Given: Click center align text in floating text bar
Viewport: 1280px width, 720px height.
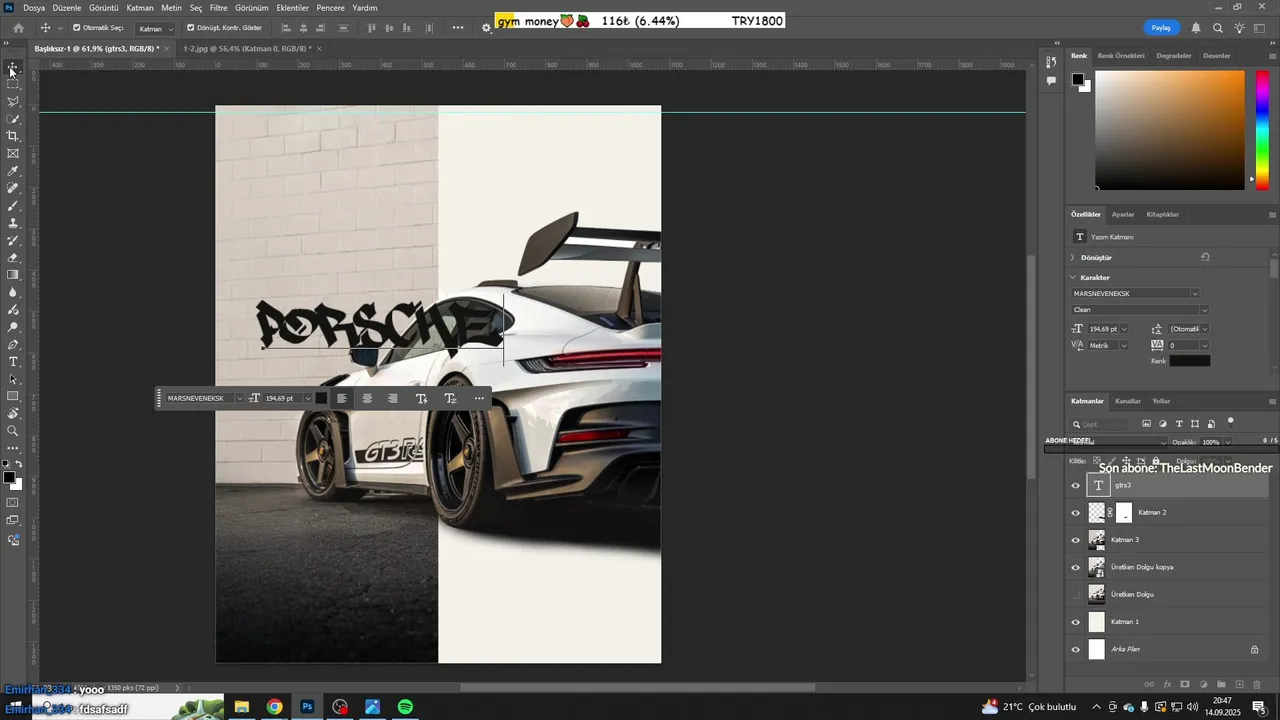Looking at the screenshot, I should [367, 398].
